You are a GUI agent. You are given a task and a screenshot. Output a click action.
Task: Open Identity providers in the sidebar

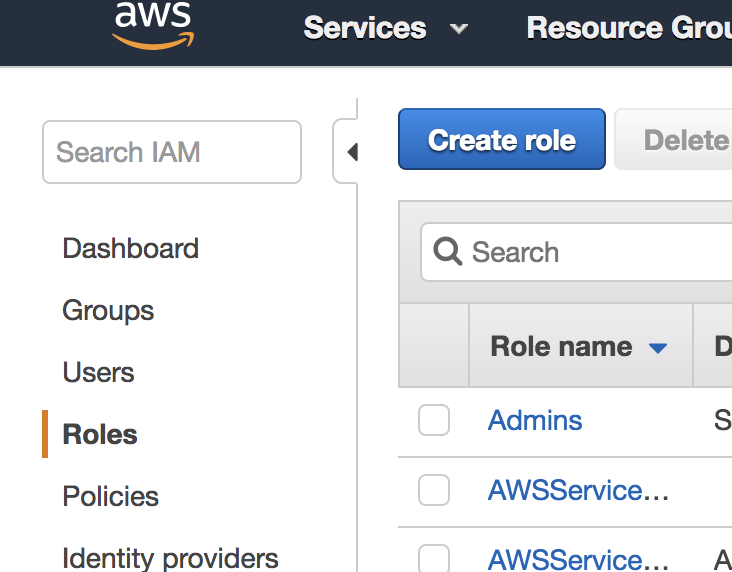pos(170,557)
